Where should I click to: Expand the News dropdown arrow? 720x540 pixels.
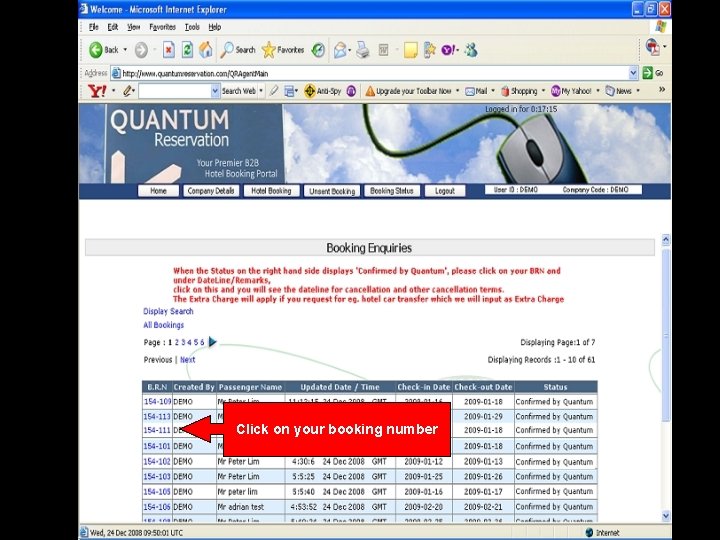click(638, 91)
